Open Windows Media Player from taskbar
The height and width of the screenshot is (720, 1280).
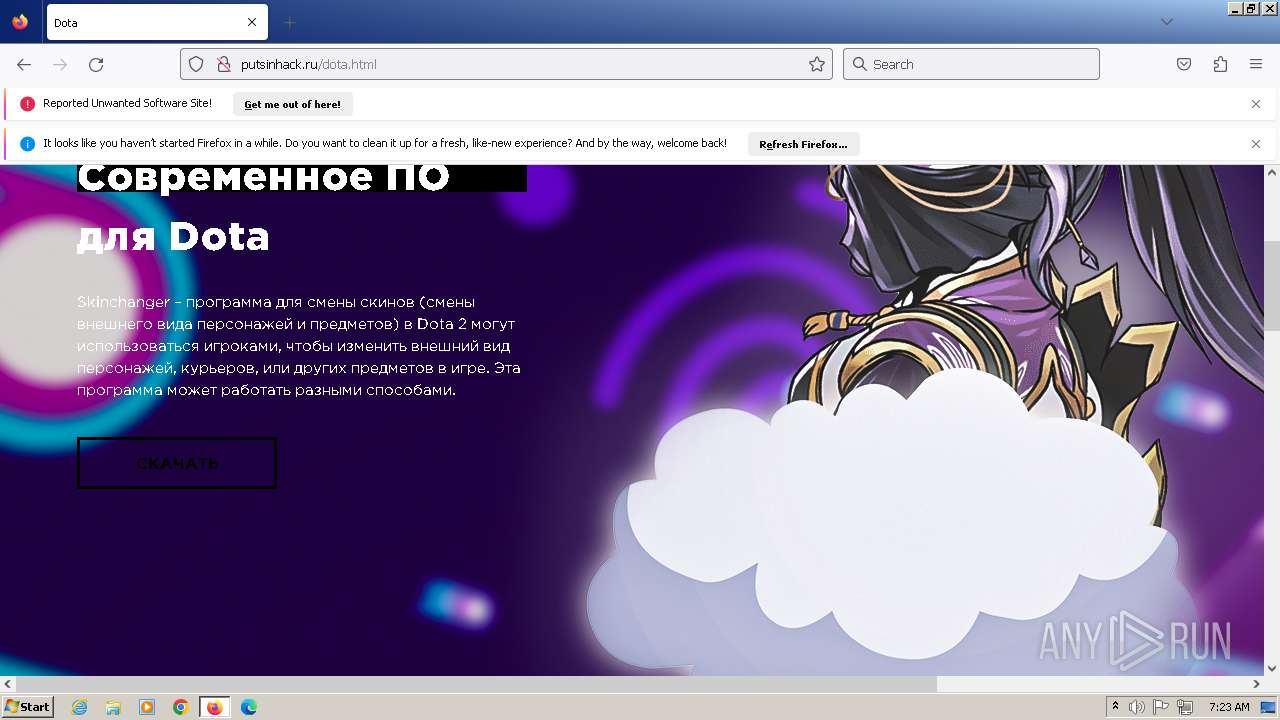point(147,707)
